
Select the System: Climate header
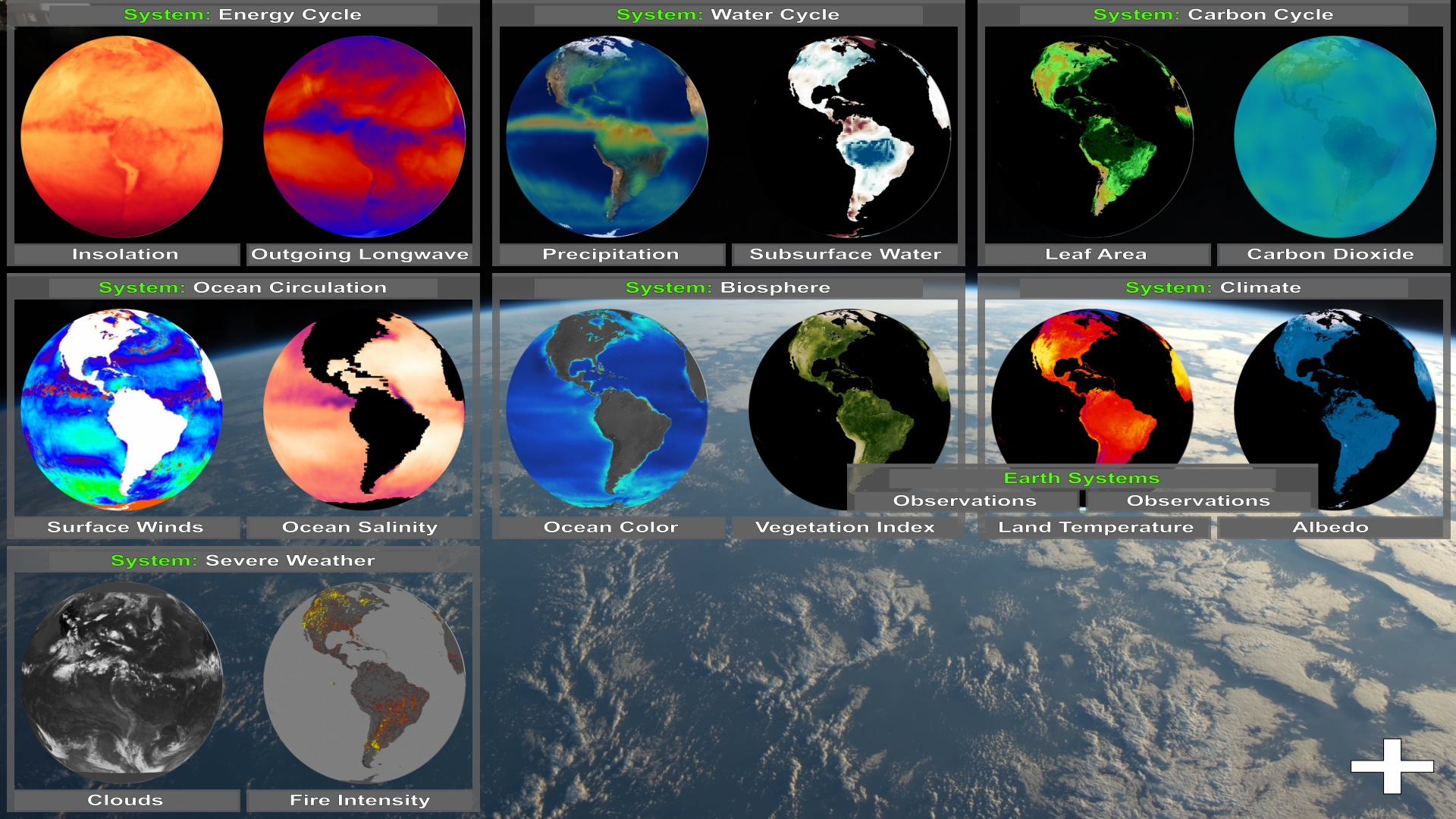tap(1214, 287)
